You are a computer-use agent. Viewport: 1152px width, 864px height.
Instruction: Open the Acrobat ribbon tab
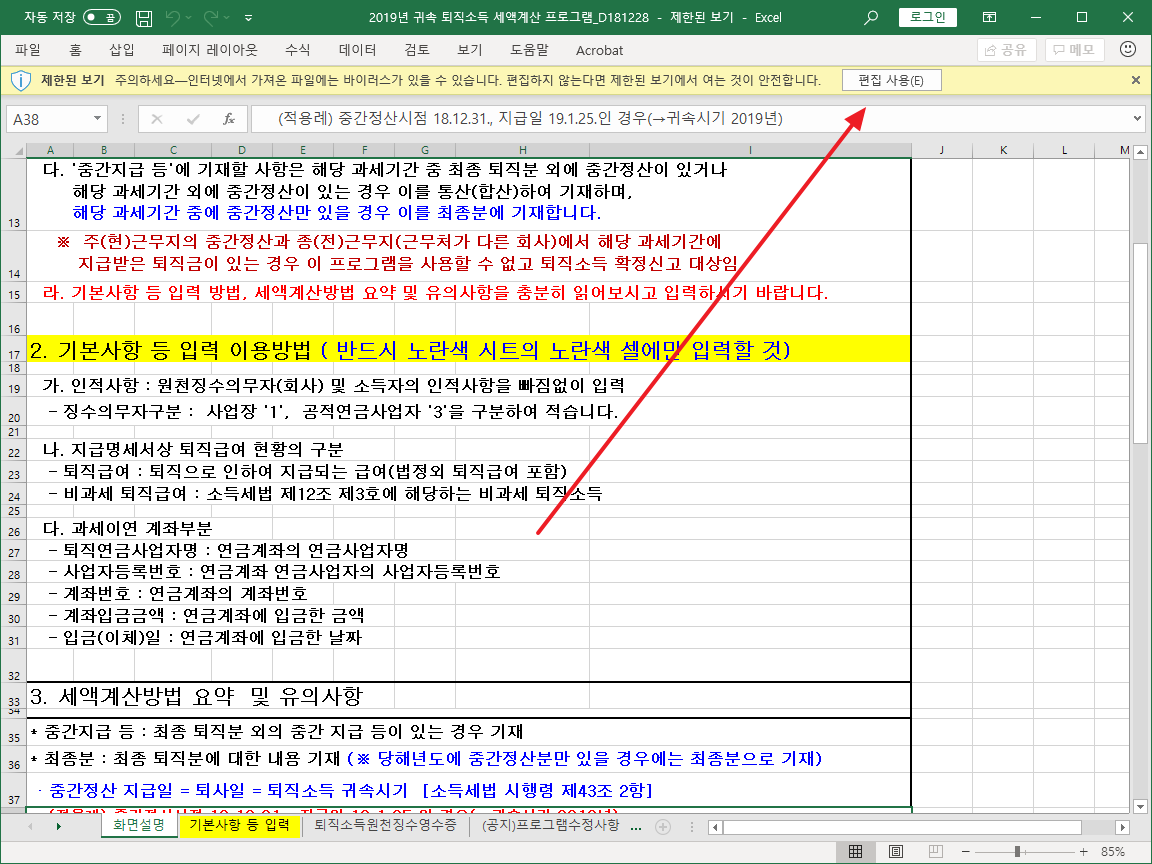[x=600, y=50]
